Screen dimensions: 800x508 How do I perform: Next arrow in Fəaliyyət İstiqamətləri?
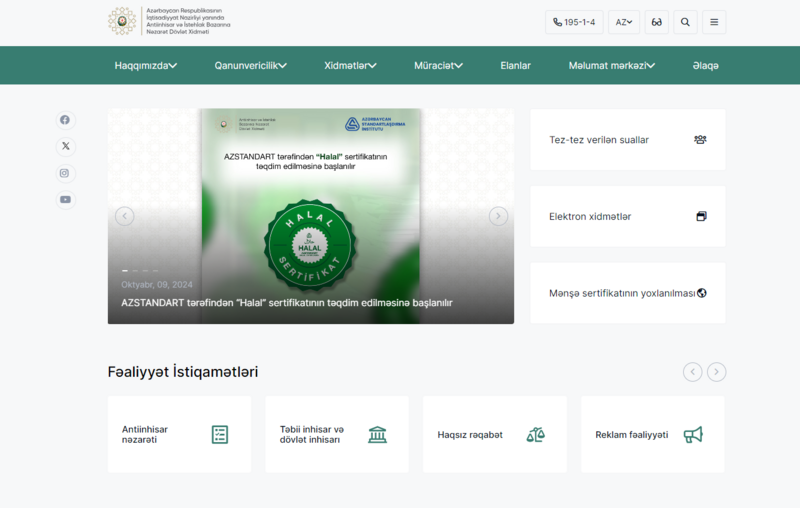coord(716,372)
